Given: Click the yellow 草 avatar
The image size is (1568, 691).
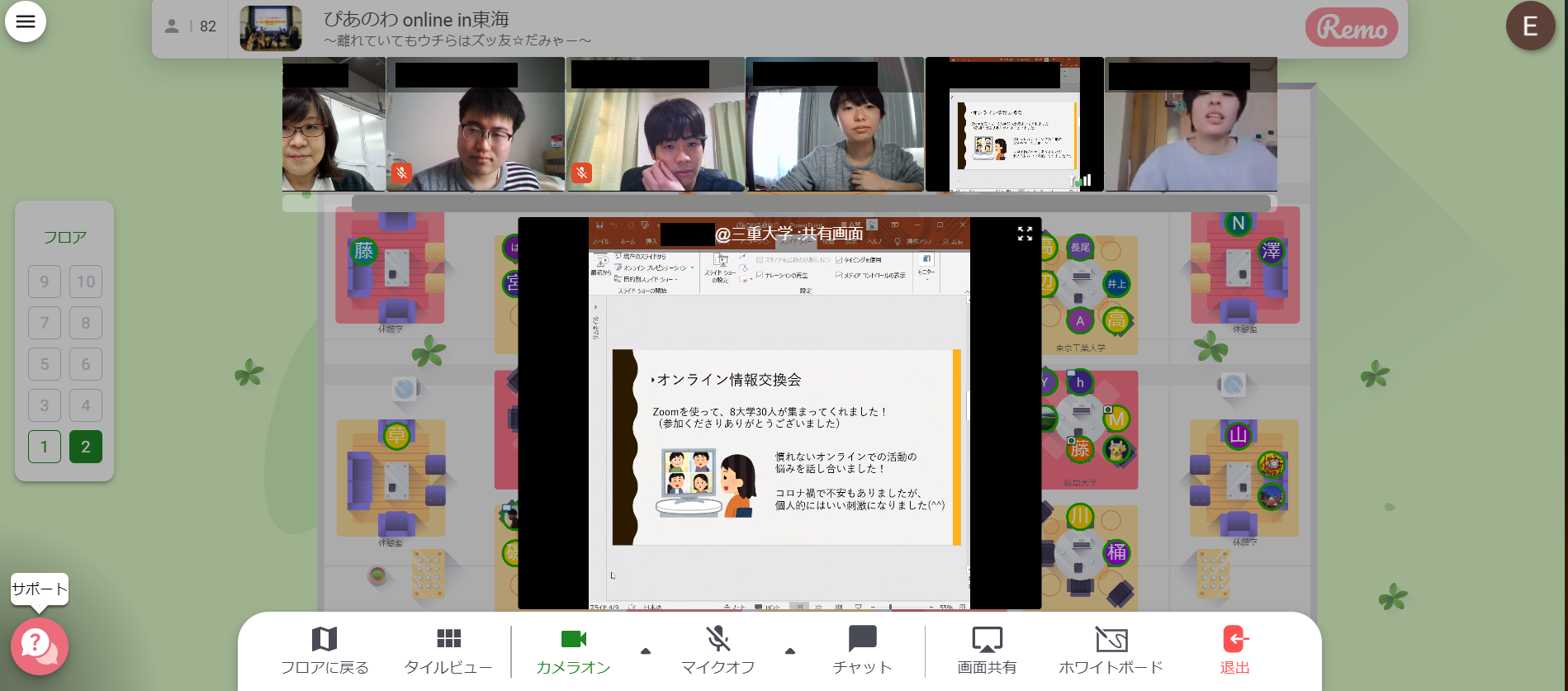Looking at the screenshot, I should coord(396,435).
